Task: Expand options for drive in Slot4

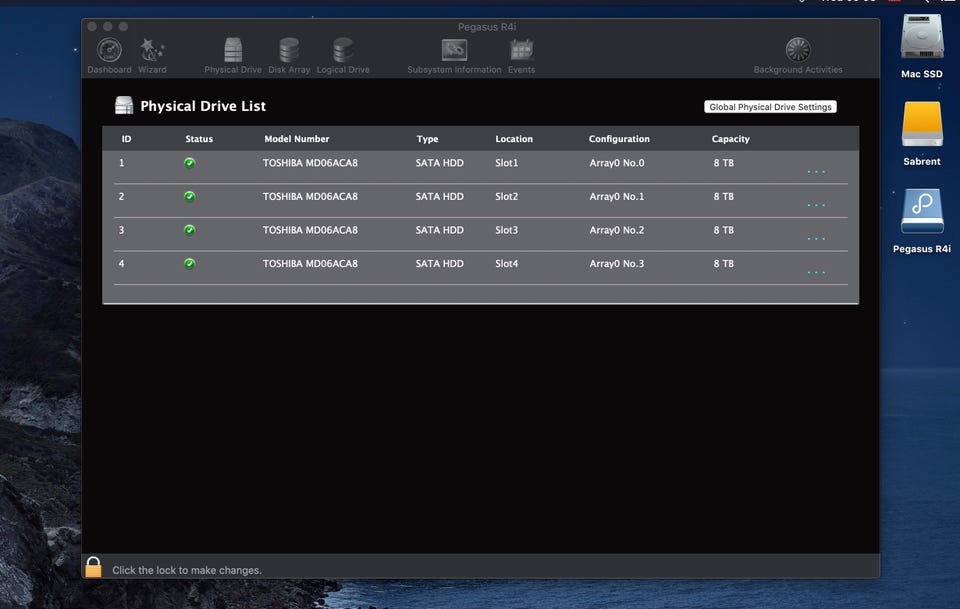Action: [816, 272]
